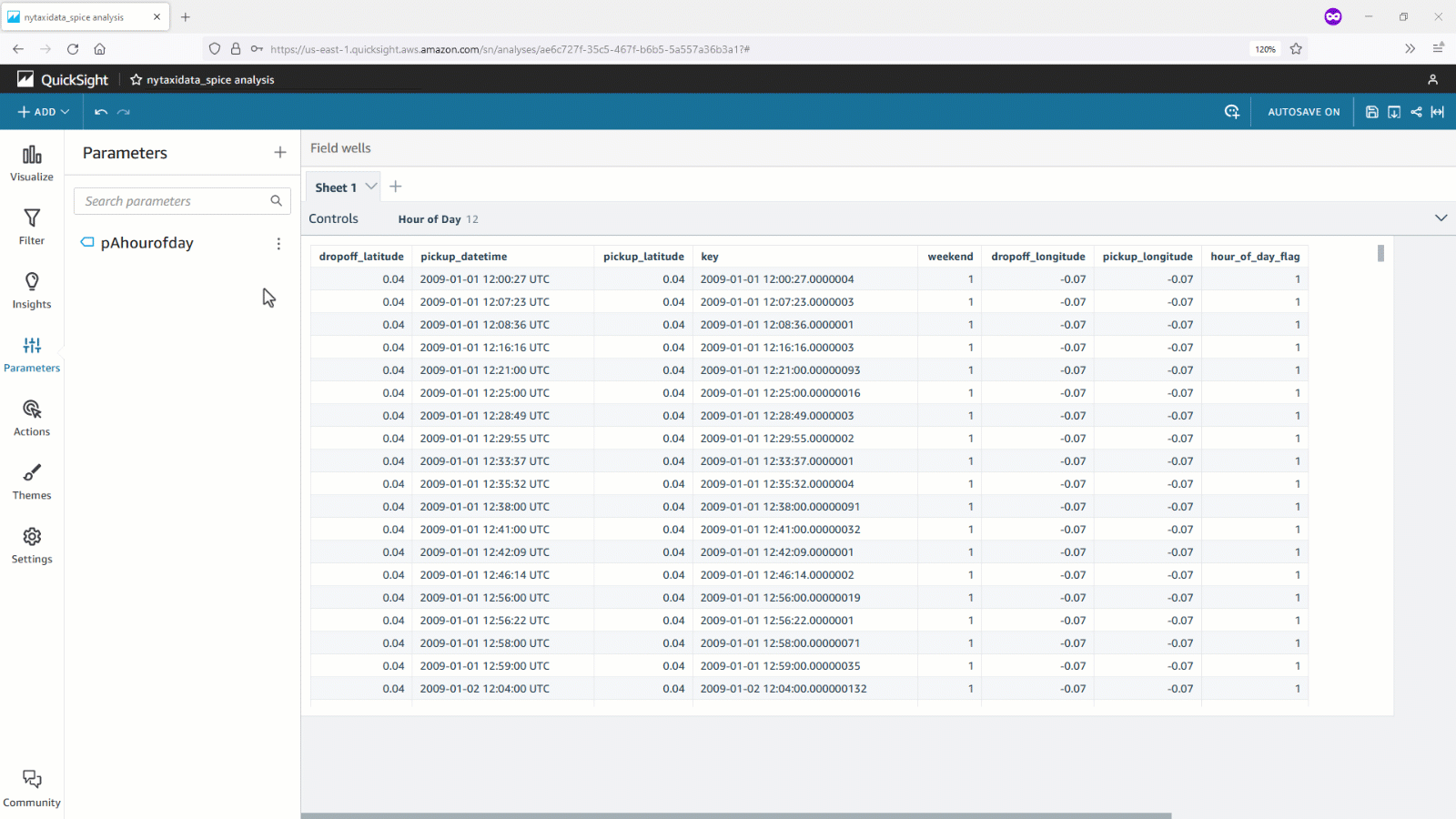Add a new parameter with plus button
This screenshot has height=819, width=1456.
pos(279,152)
